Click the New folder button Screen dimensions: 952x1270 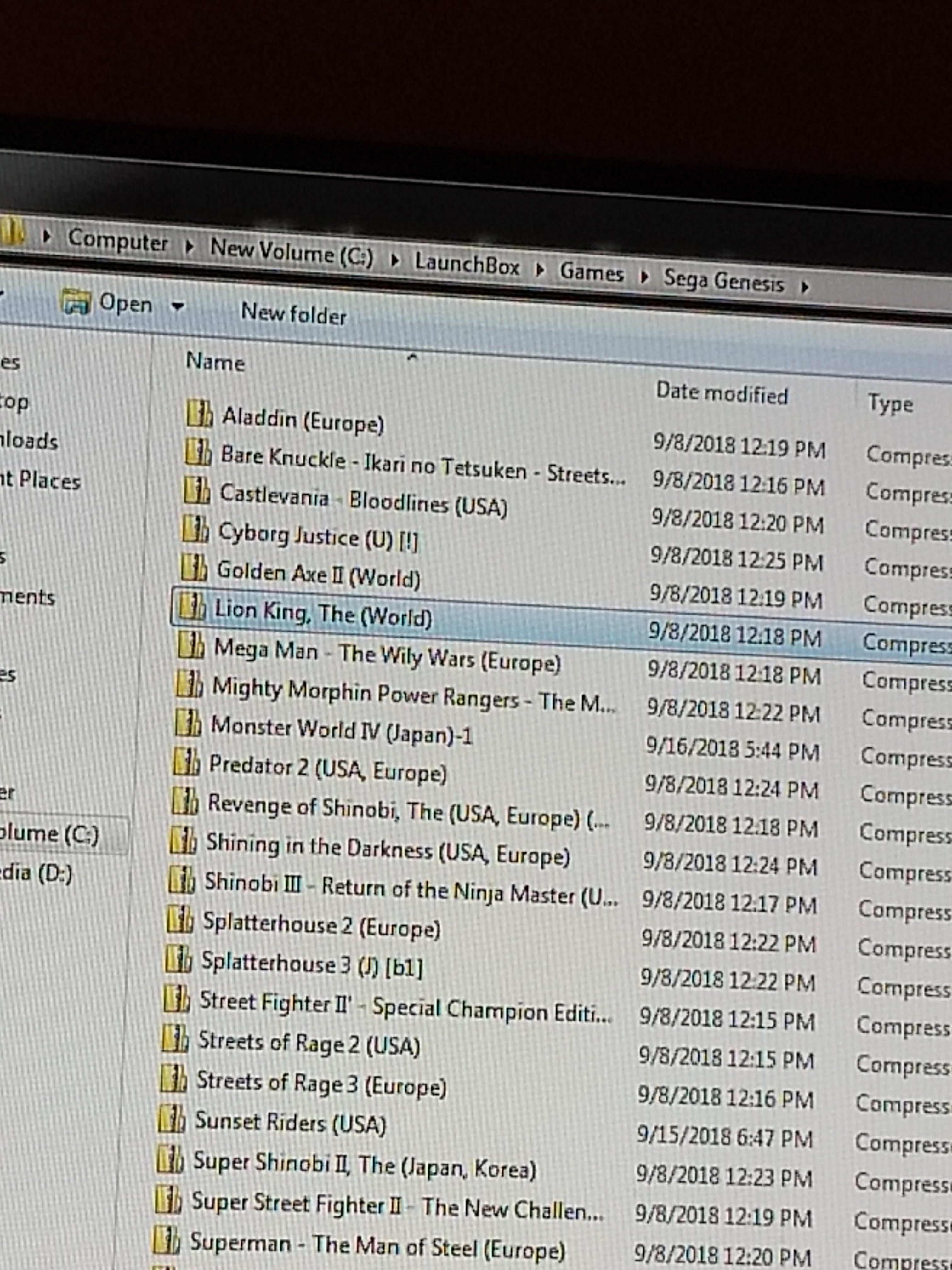(293, 314)
